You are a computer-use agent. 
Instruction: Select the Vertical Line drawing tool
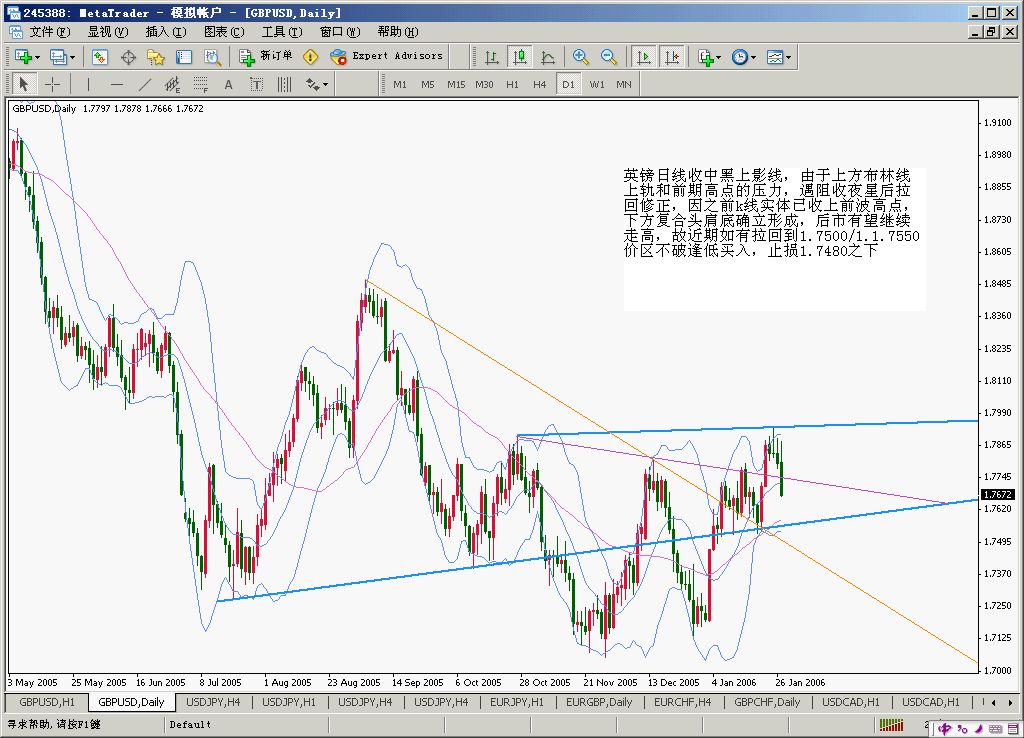coord(88,84)
